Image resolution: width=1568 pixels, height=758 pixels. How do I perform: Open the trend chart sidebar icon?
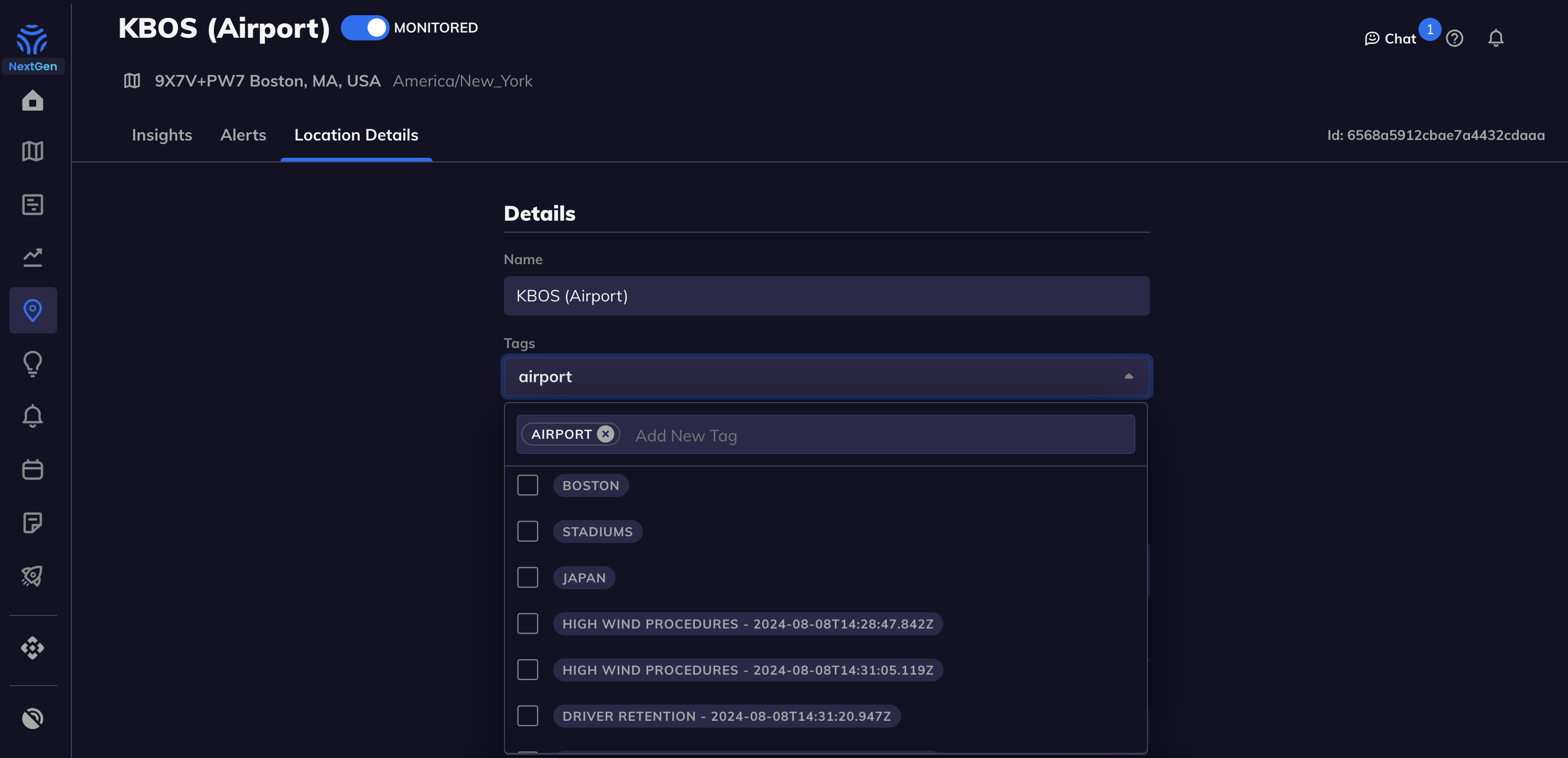pyautogui.click(x=33, y=257)
